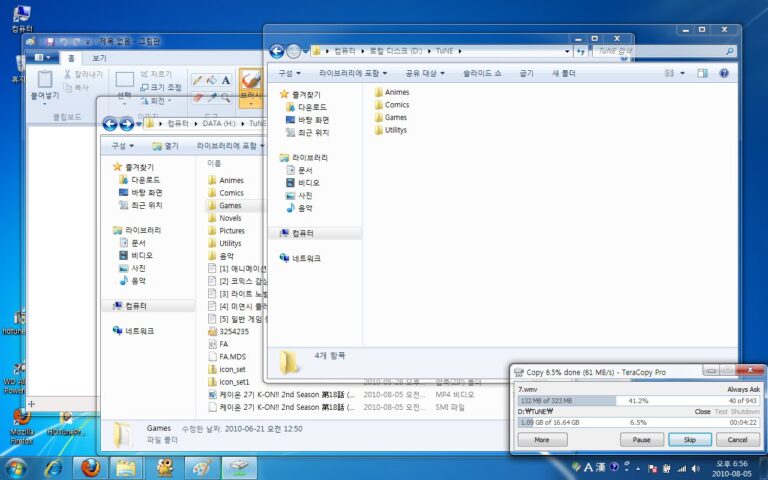Toggle the preview pane icon in D: TuNE window

(703, 73)
